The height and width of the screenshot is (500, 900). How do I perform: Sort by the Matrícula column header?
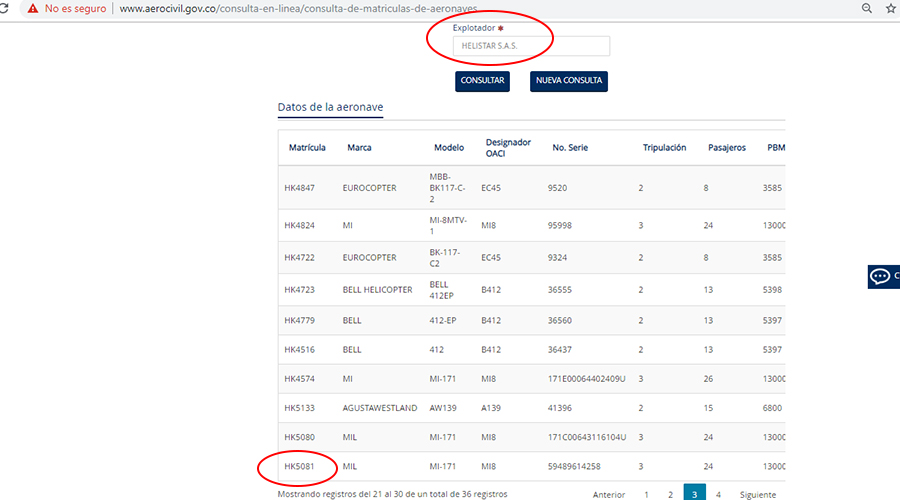[307, 148]
